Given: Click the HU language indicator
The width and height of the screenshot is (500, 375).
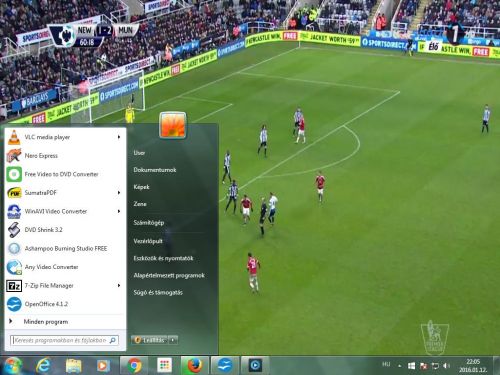Looking at the screenshot, I should point(386,364).
